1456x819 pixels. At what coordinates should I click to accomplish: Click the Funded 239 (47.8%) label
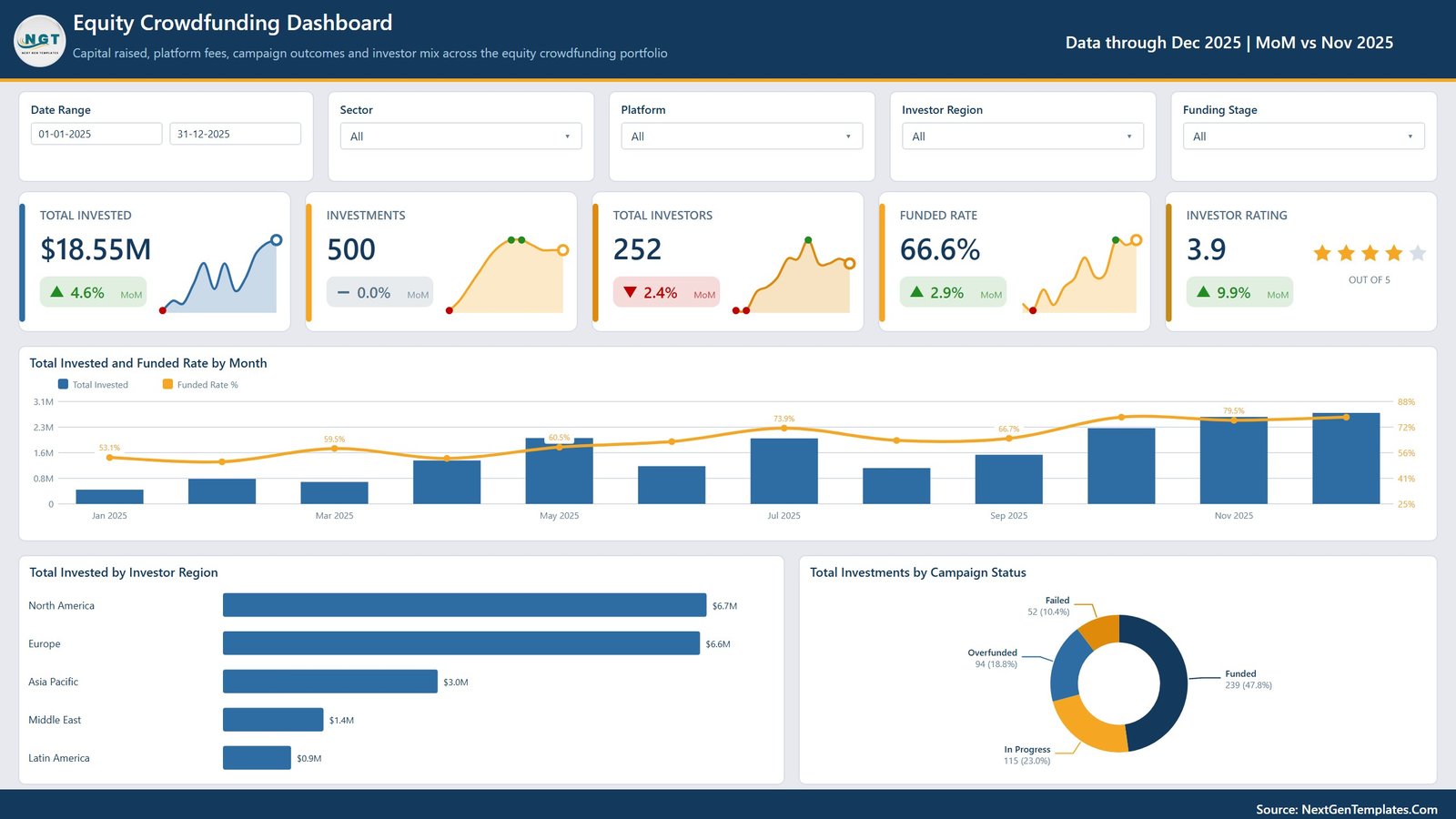pos(1249,680)
